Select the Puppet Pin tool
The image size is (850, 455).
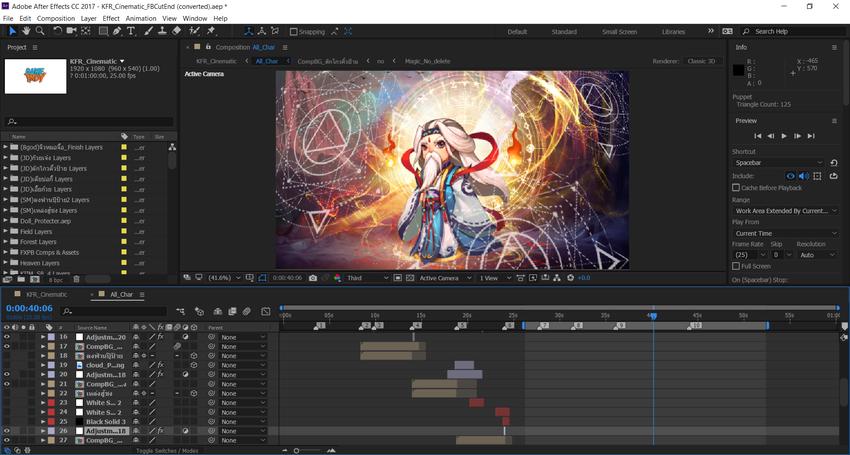tap(211, 31)
